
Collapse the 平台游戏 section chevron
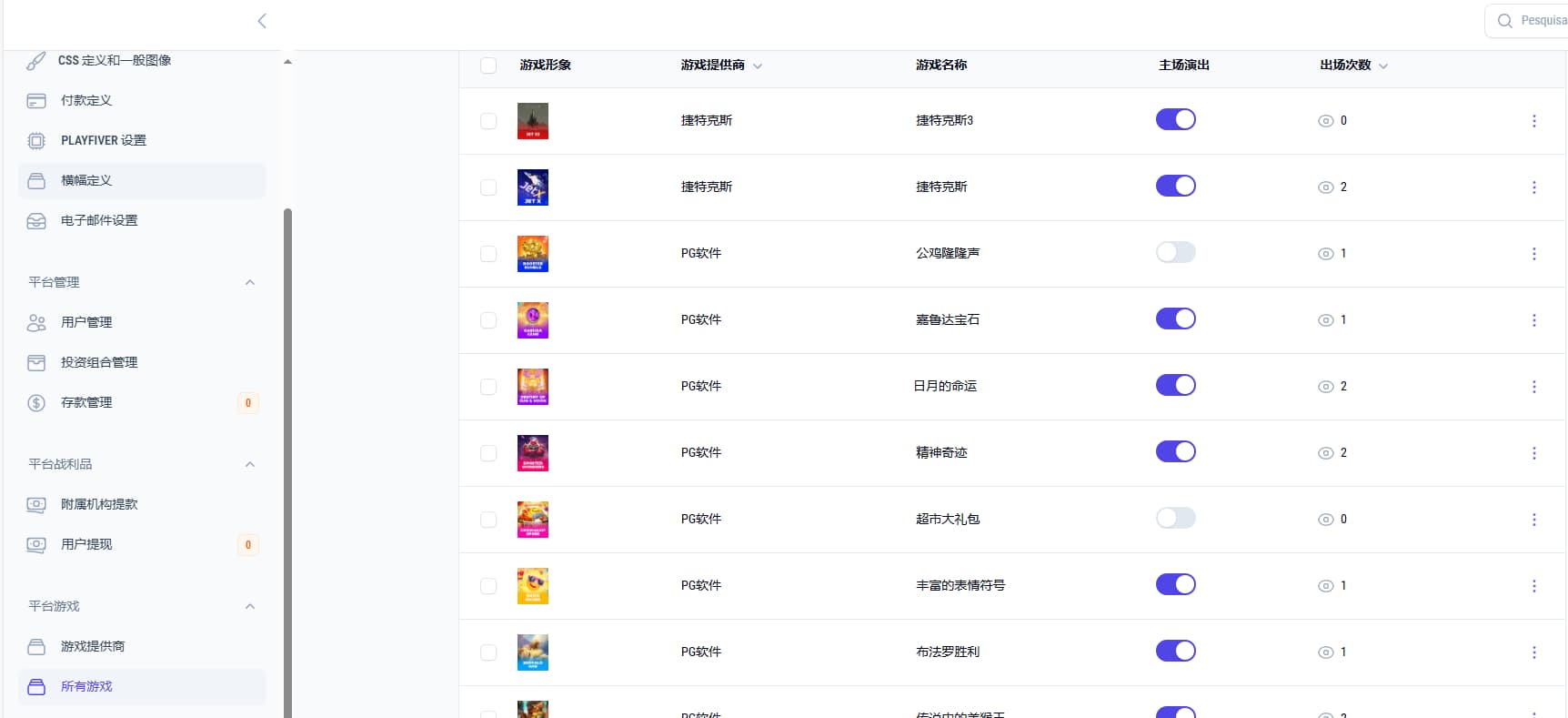coord(250,607)
